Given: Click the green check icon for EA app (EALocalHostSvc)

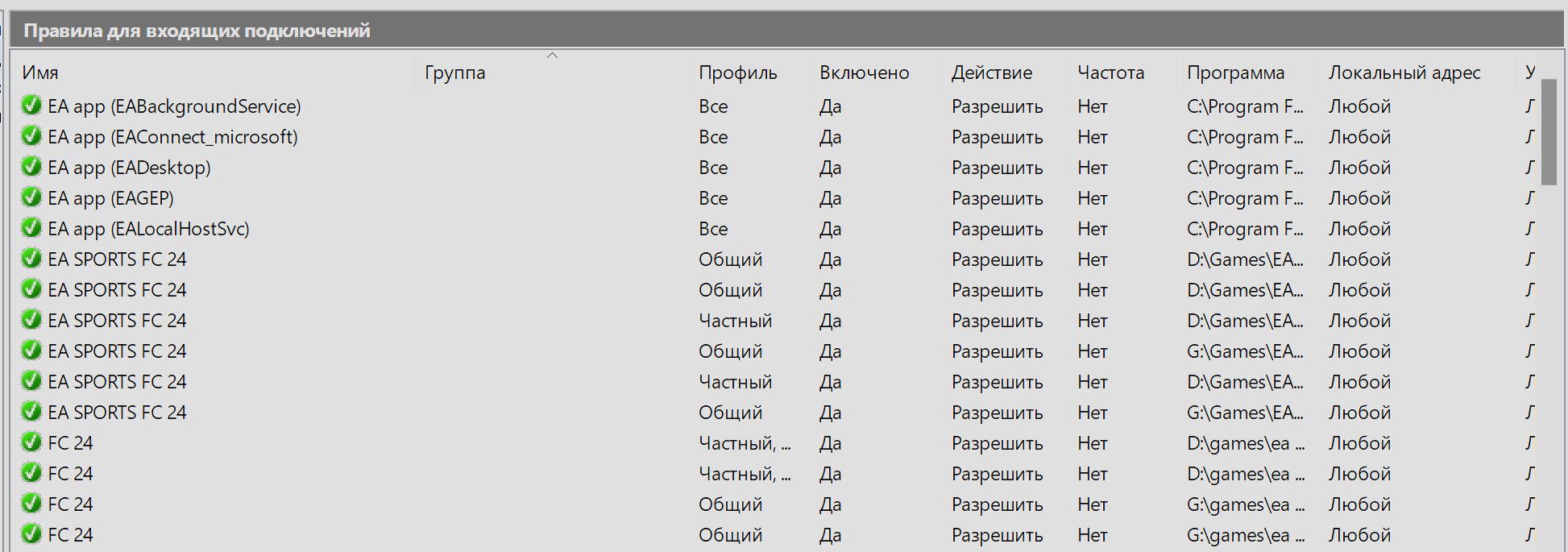Looking at the screenshot, I should 31,228.
